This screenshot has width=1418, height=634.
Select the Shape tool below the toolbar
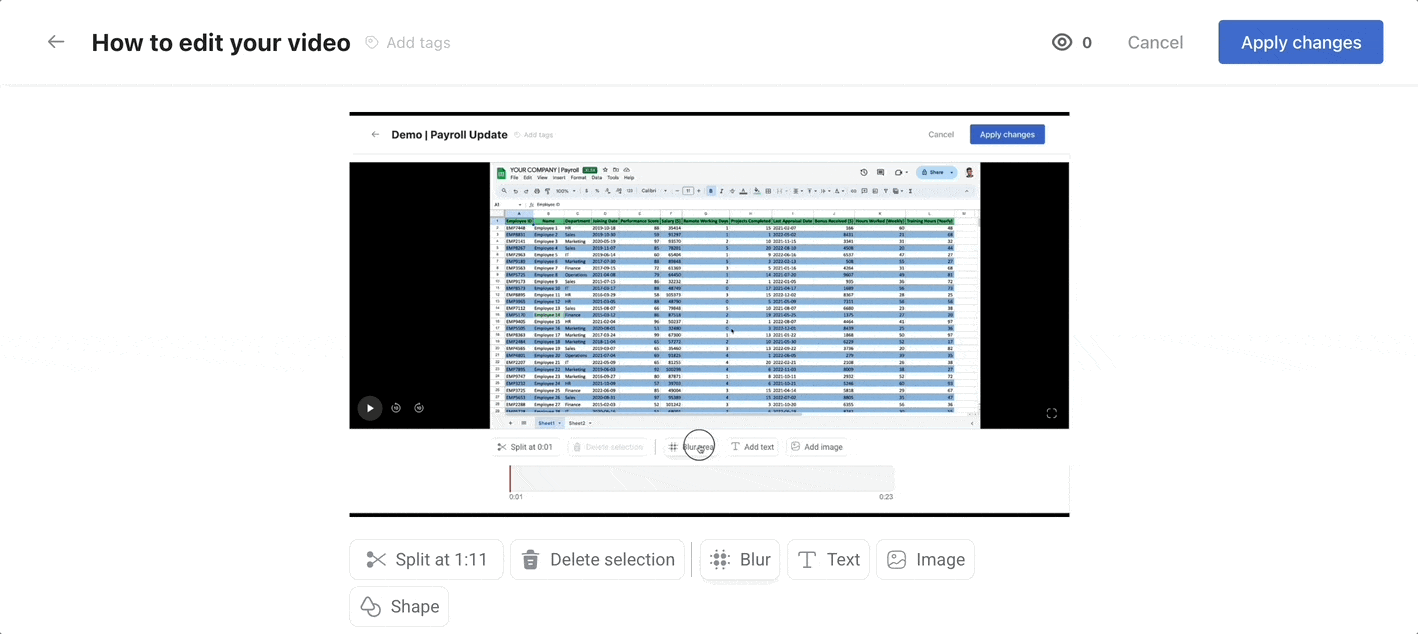click(399, 606)
